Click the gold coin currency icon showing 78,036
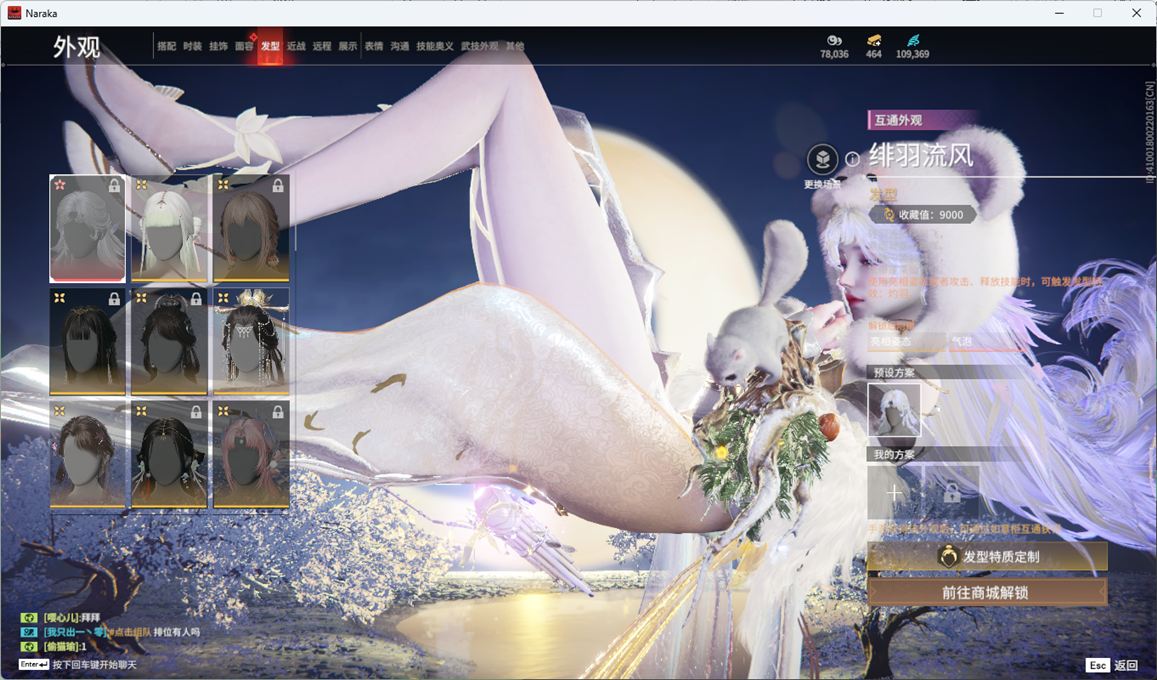 834,41
